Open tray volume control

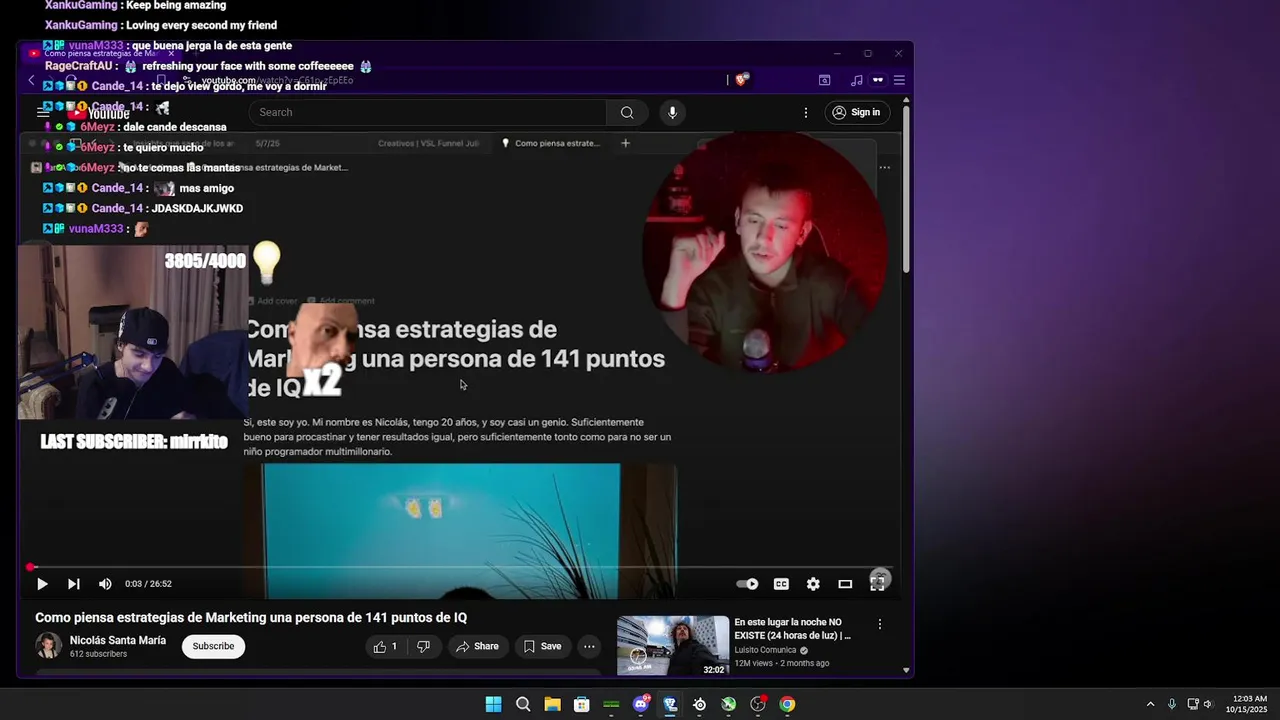click(x=1208, y=704)
